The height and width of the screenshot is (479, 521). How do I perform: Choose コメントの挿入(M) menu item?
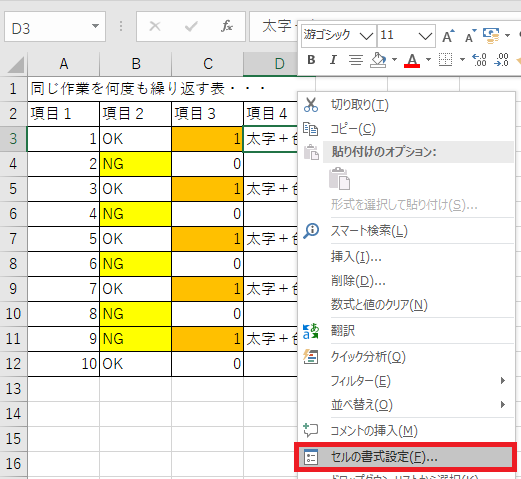pos(406,430)
